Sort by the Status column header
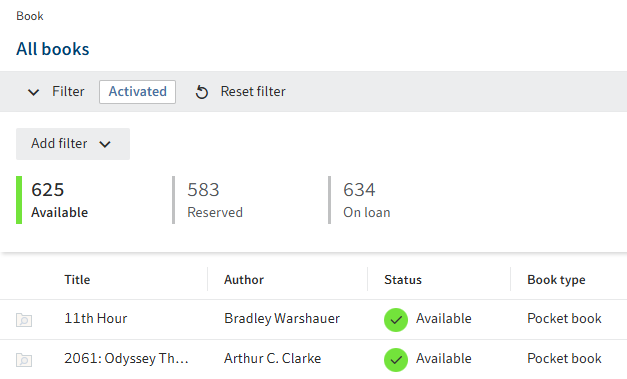This screenshot has width=627, height=379. tap(403, 279)
